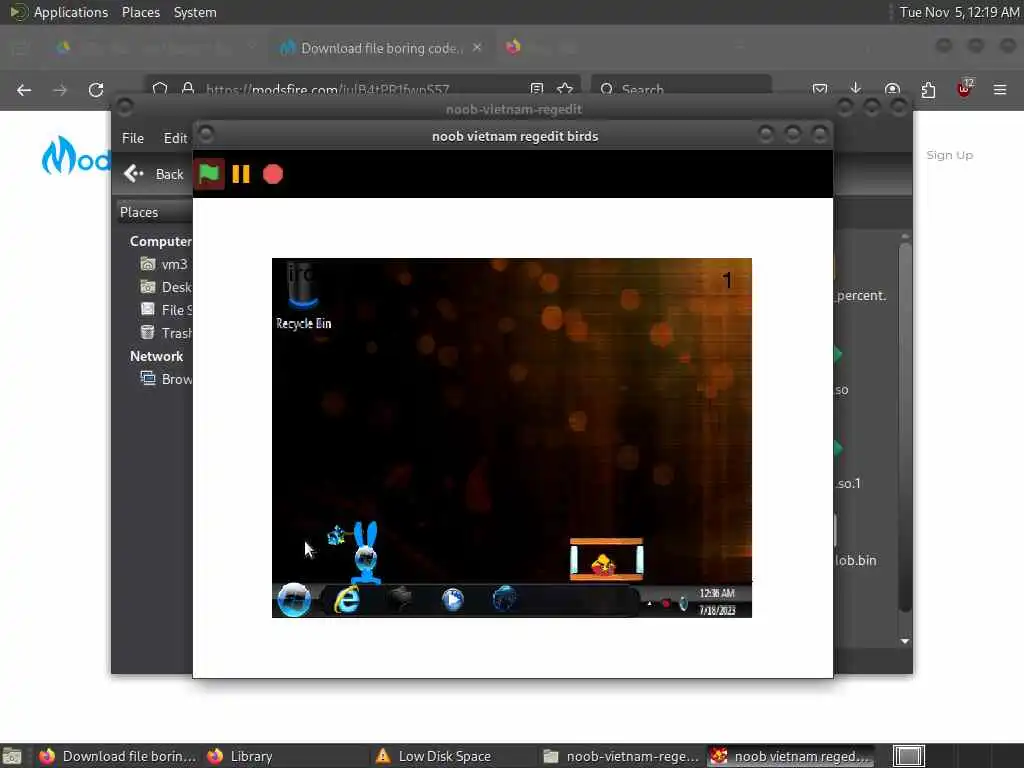Click the clock in top panel
The width and height of the screenshot is (1024, 768).
[x=959, y=12]
